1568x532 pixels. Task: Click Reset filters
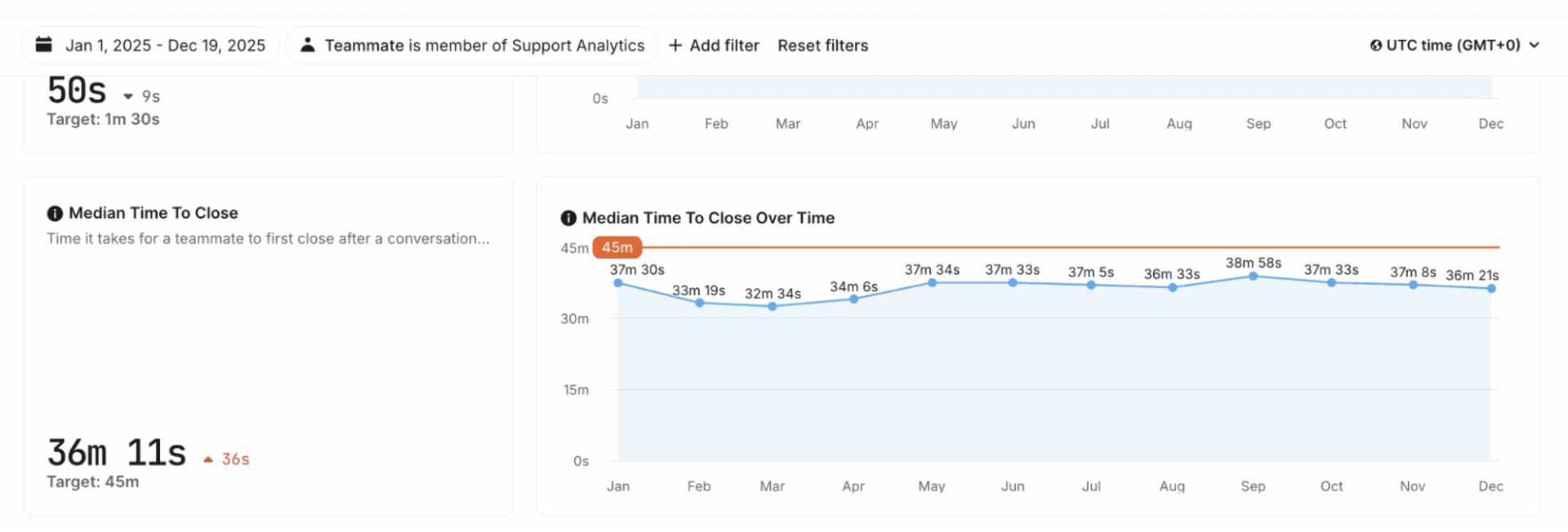click(822, 45)
